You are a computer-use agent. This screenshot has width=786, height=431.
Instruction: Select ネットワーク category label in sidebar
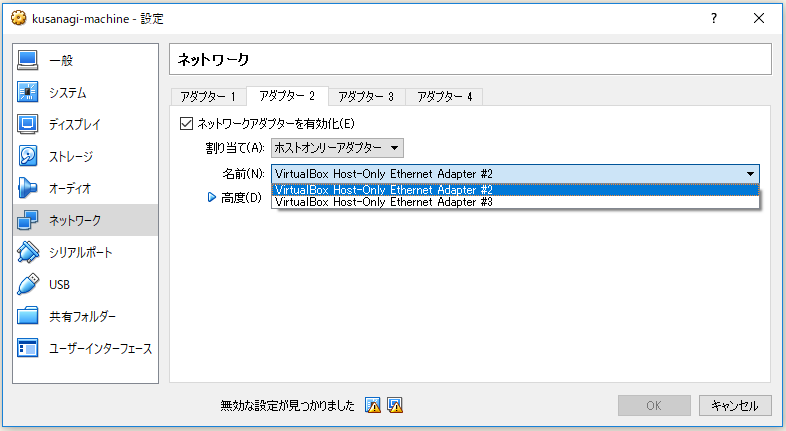(x=75, y=221)
